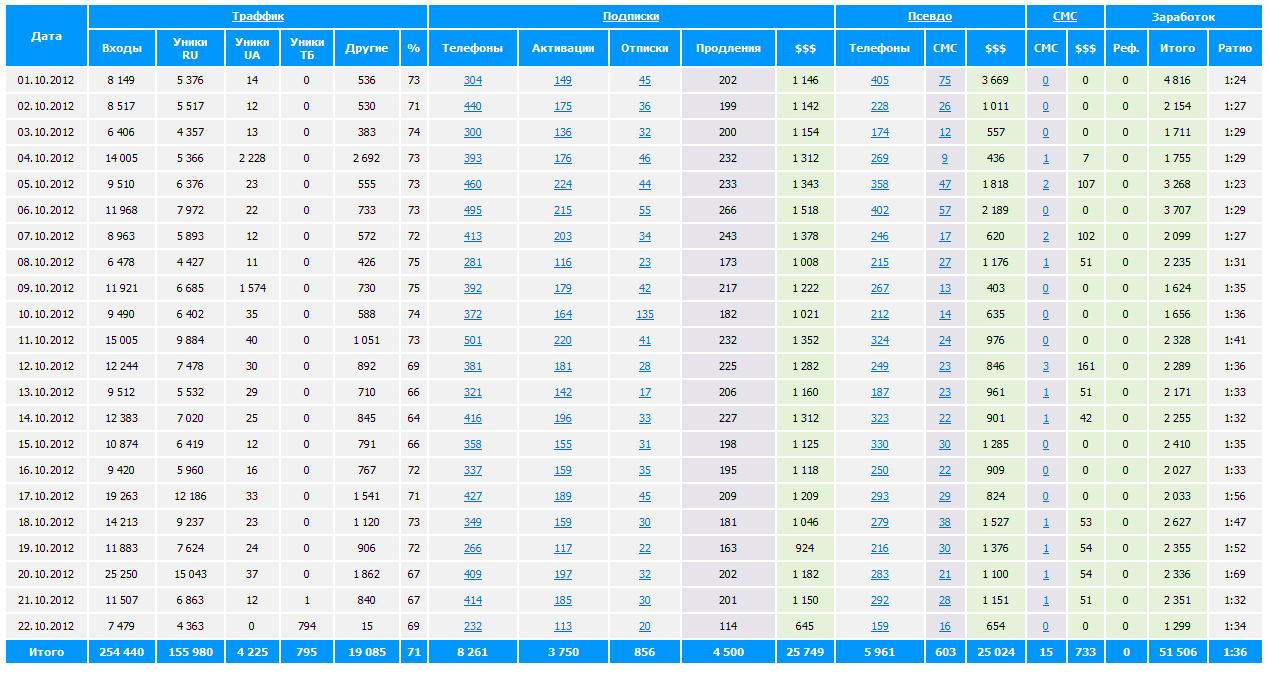Open subscription phones link 232 for 22.10.2012

[473, 626]
